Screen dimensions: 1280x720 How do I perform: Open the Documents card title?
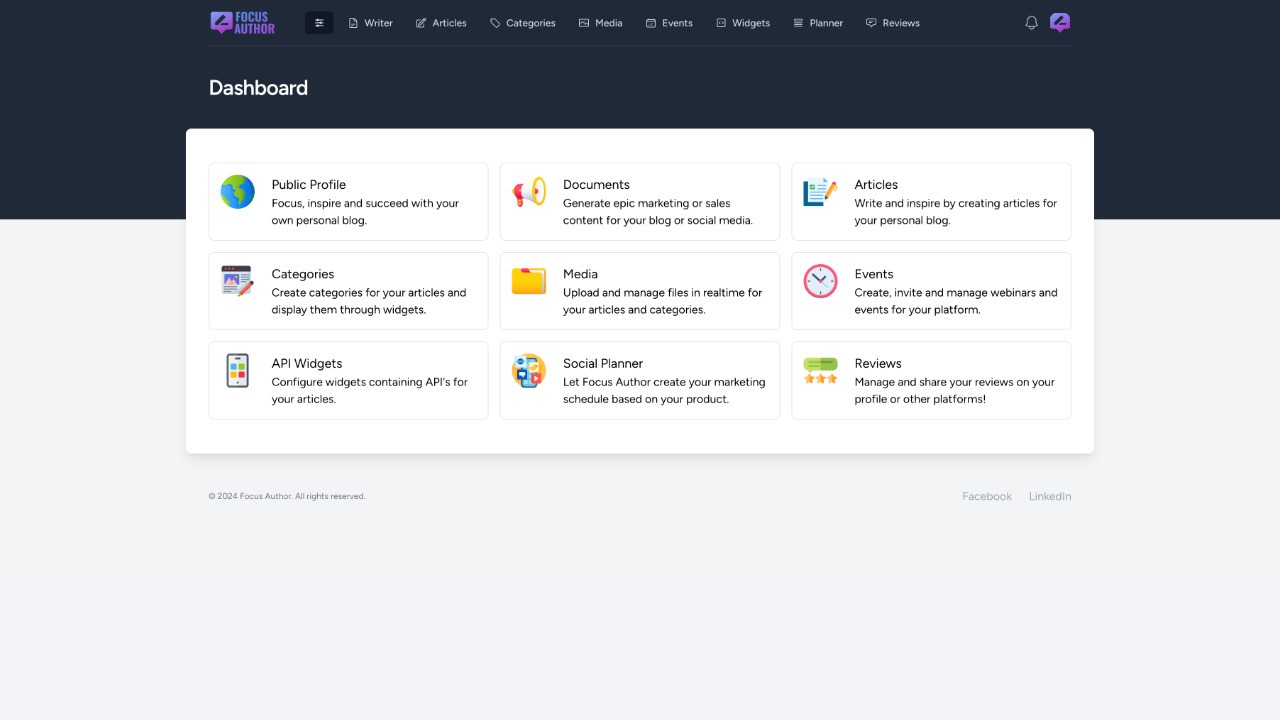(596, 185)
